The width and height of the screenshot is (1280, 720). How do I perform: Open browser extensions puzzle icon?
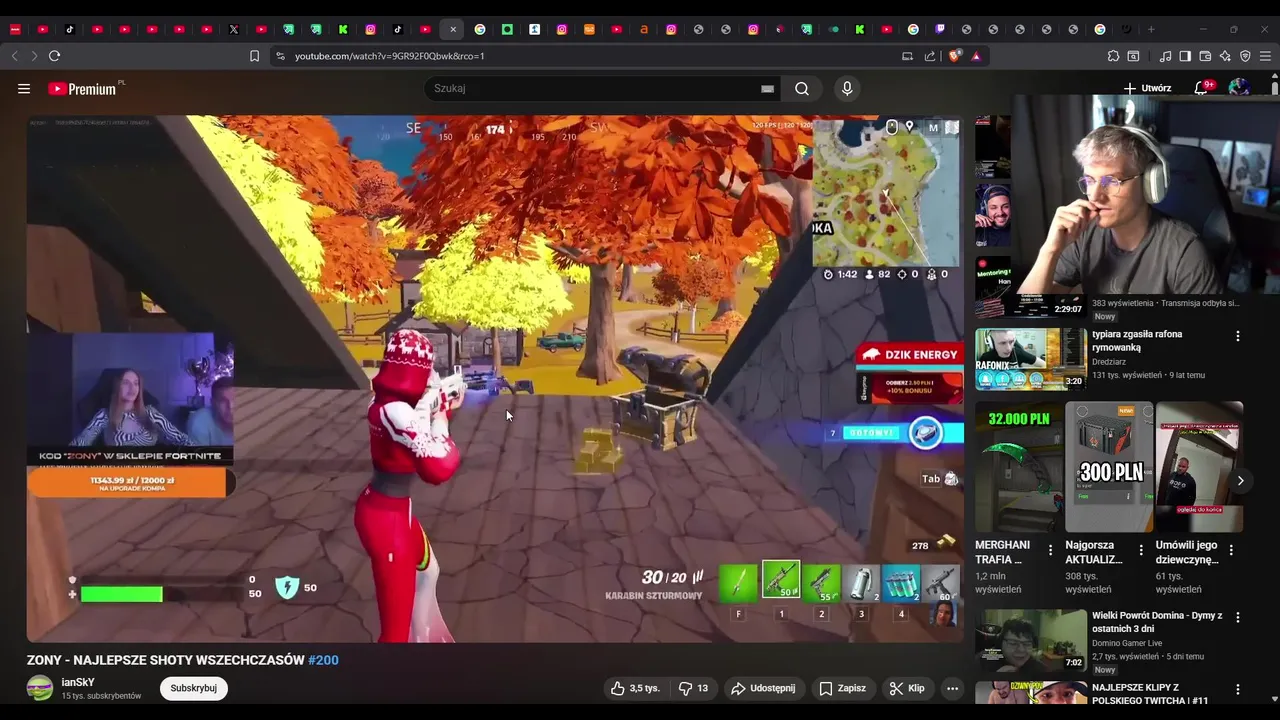(1113, 56)
